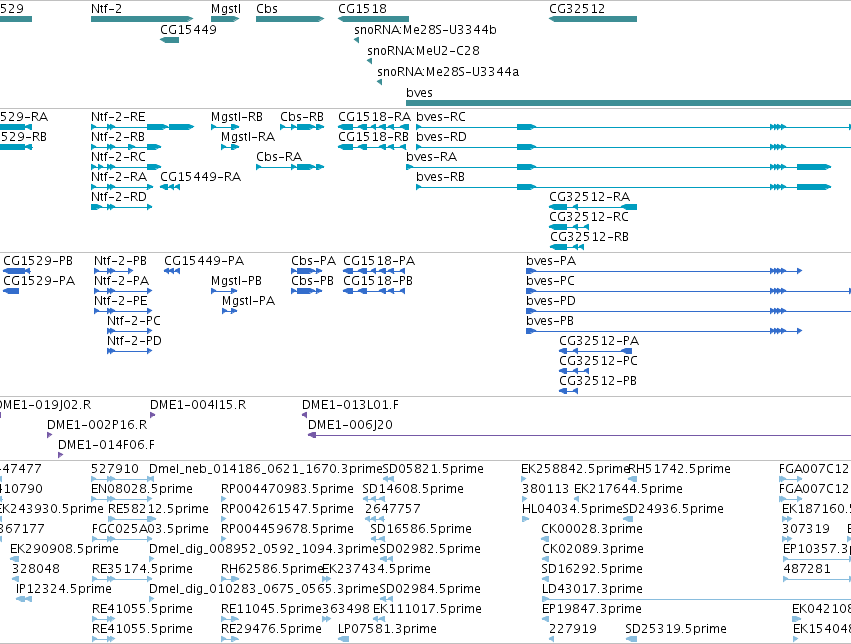Select the Mgstl gene feature
The width and height of the screenshot is (851, 644).
tap(225, 19)
